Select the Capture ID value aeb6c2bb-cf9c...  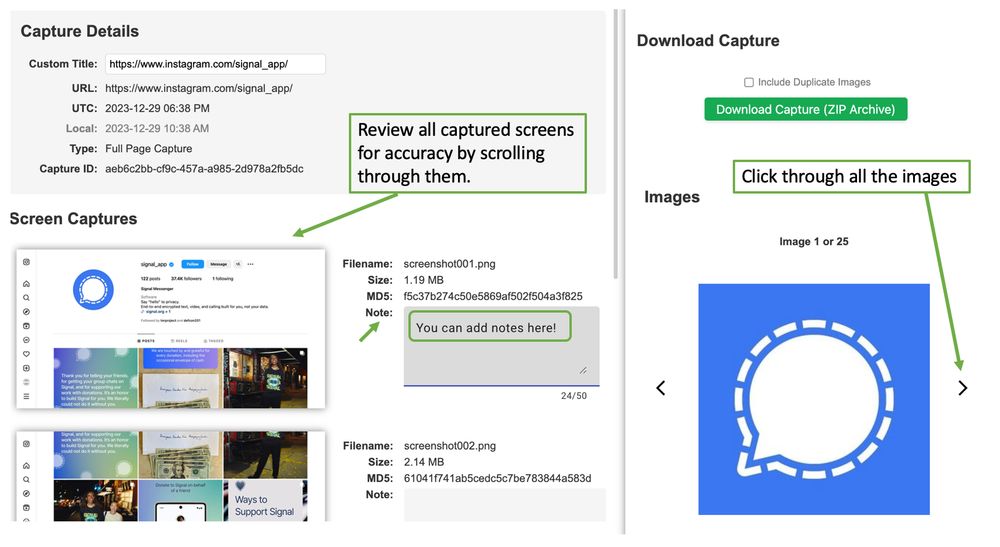[204, 169]
